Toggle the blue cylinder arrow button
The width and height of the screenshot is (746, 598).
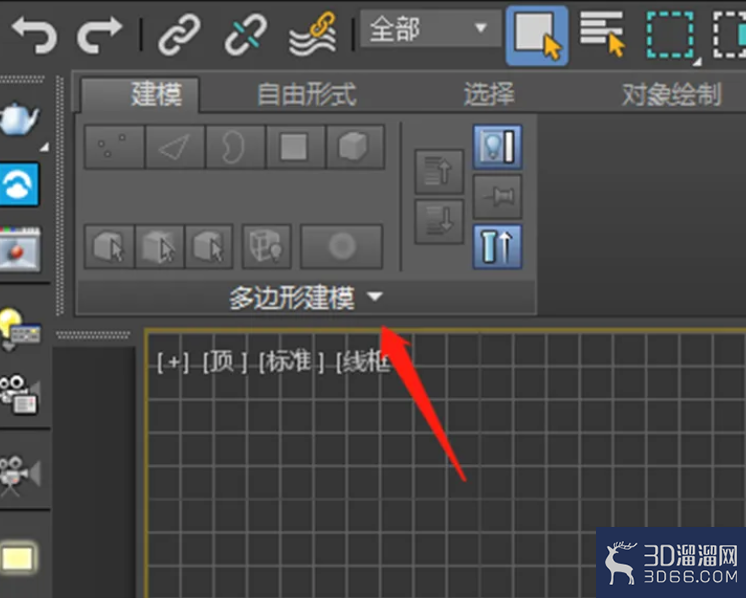[497, 247]
